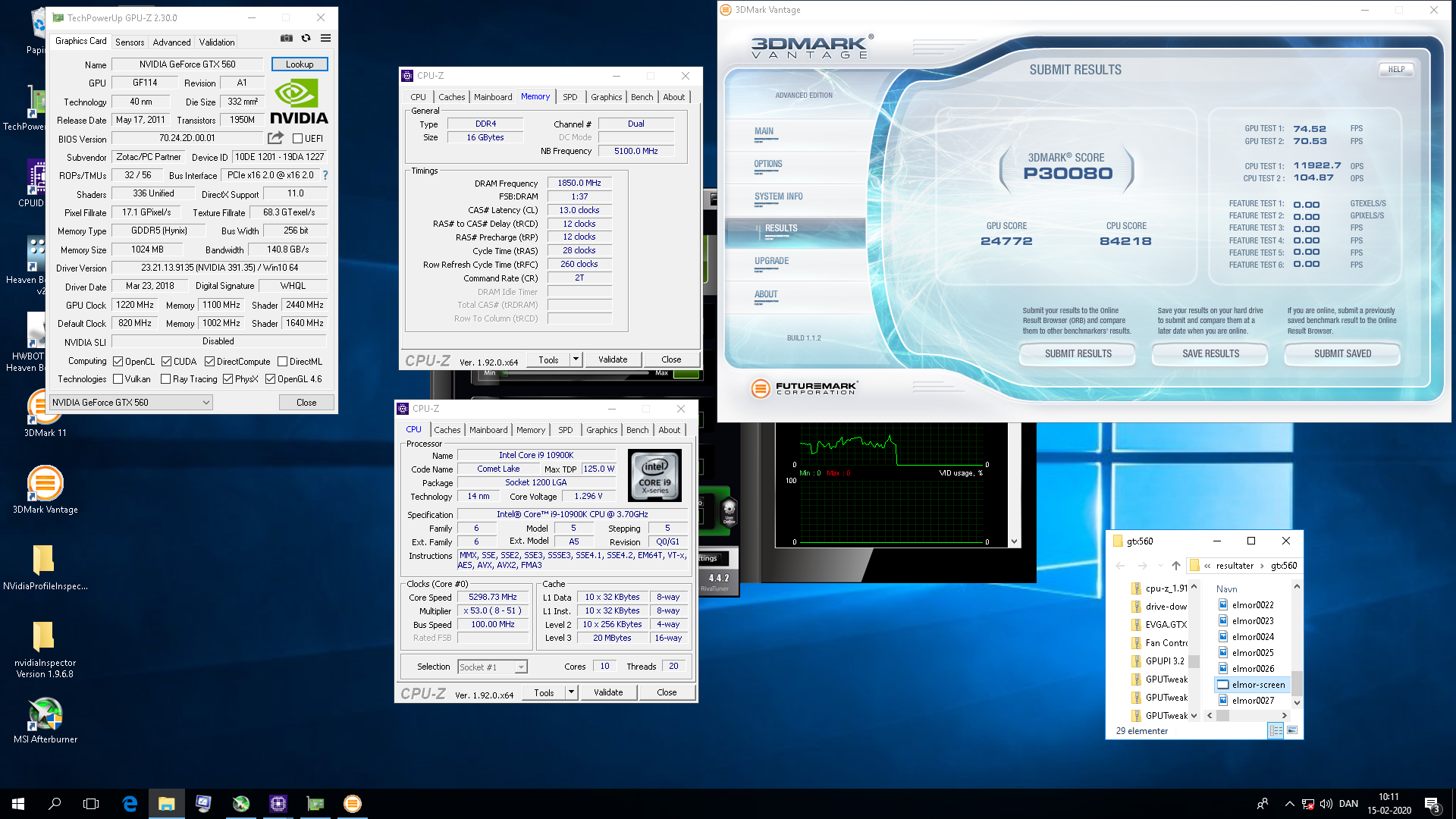Switch to 3DMark Vantage taskbar icon
Screen dimensions: 1456x819
(x=353, y=804)
